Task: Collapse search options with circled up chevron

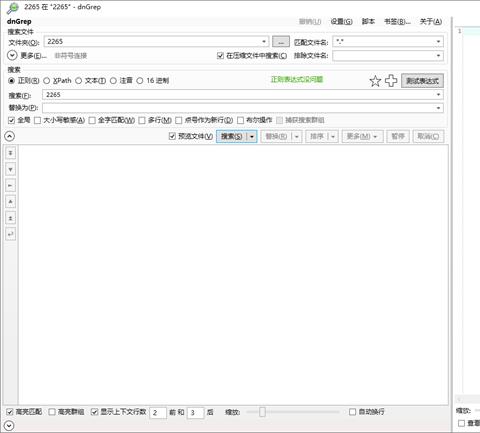Action: (9, 136)
